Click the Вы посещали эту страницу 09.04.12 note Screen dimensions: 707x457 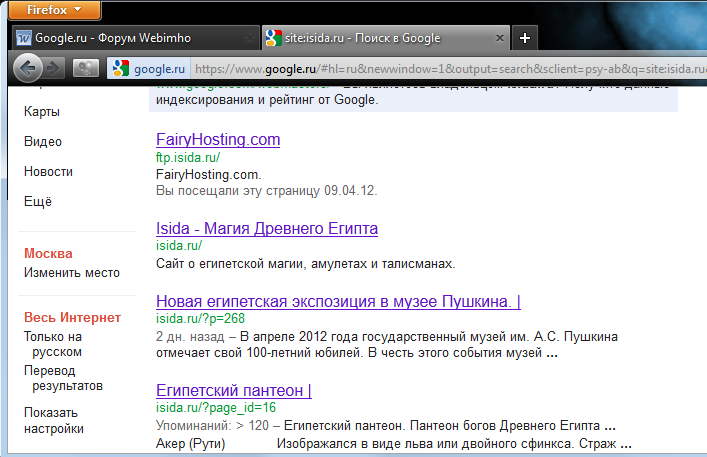point(266,191)
